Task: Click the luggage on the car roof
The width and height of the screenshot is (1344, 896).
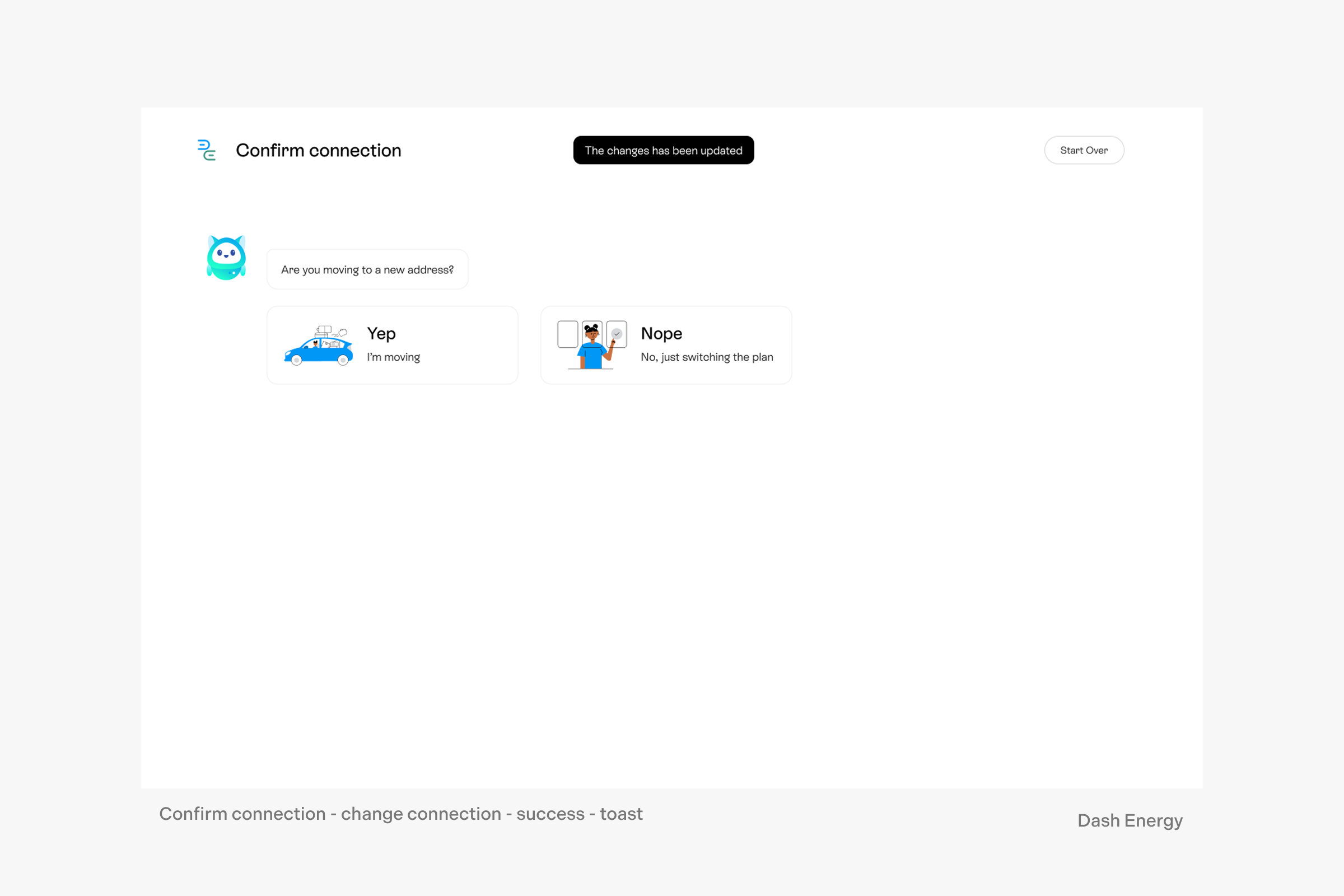Action: (x=324, y=332)
